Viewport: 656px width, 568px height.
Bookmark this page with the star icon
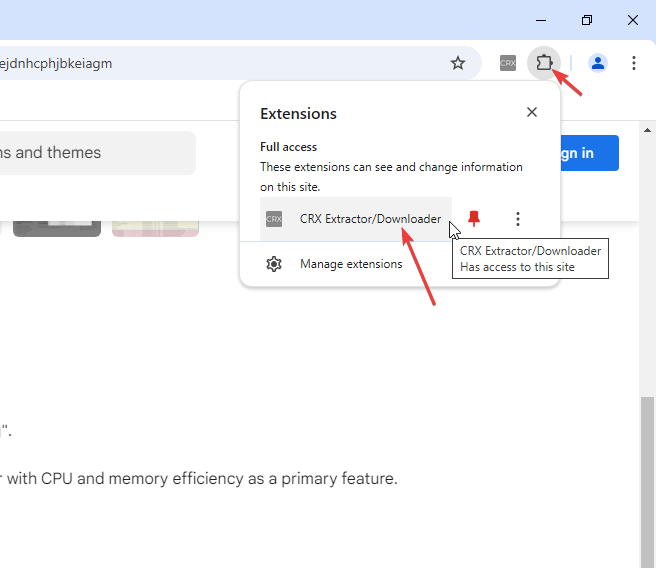click(458, 63)
